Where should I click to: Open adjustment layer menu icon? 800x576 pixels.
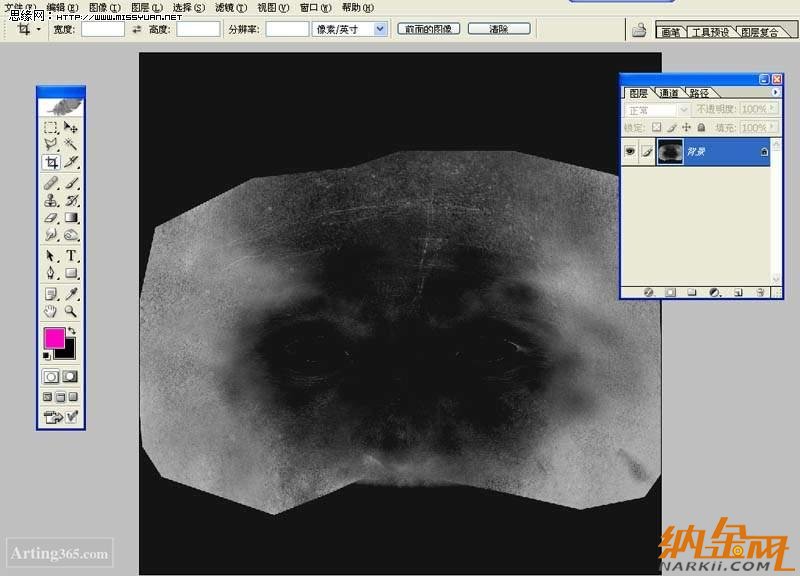click(x=715, y=292)
